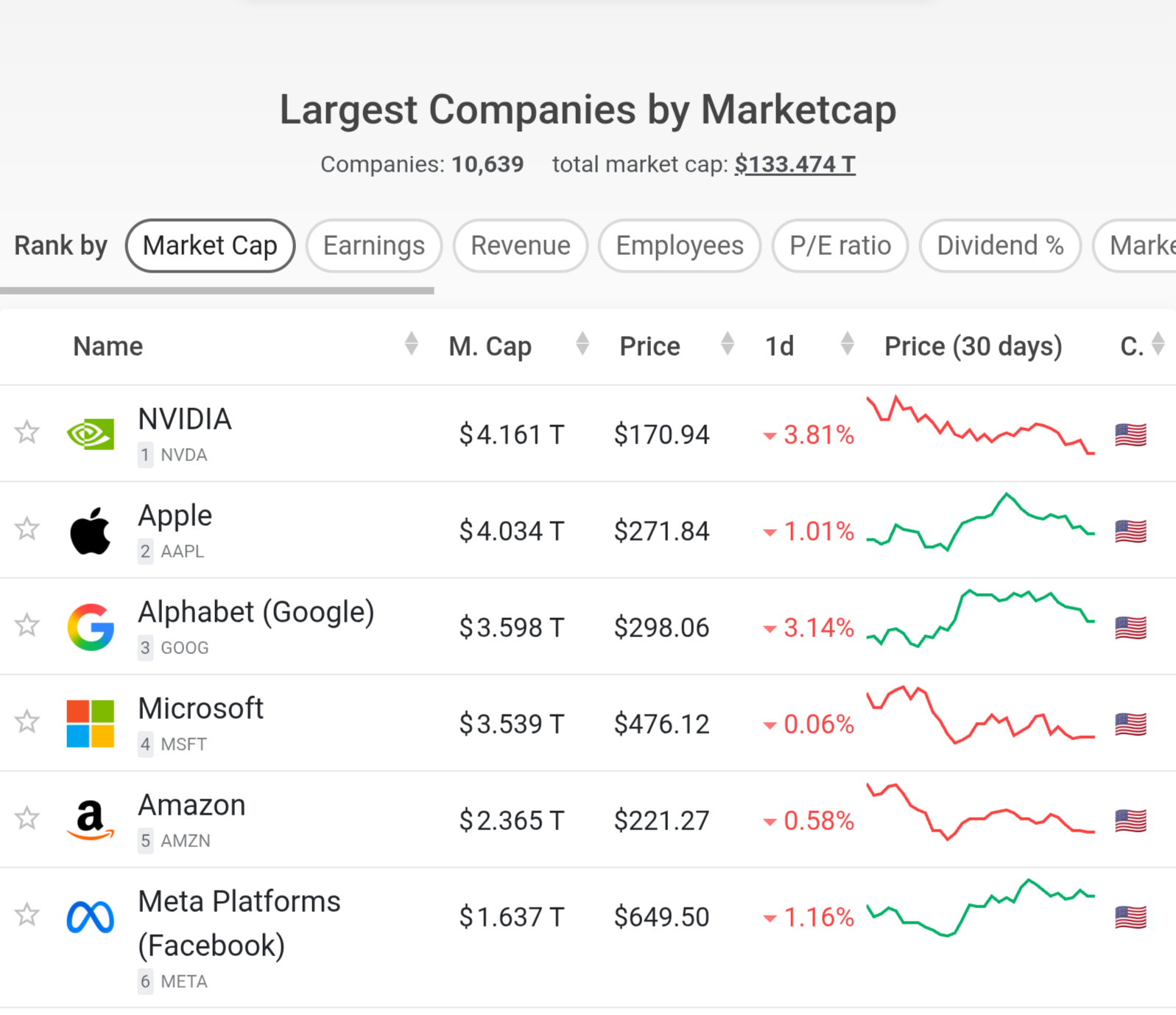Screen dimensions: 1176x1015
Task: Rank companies by Earnings
Action: 373,246
